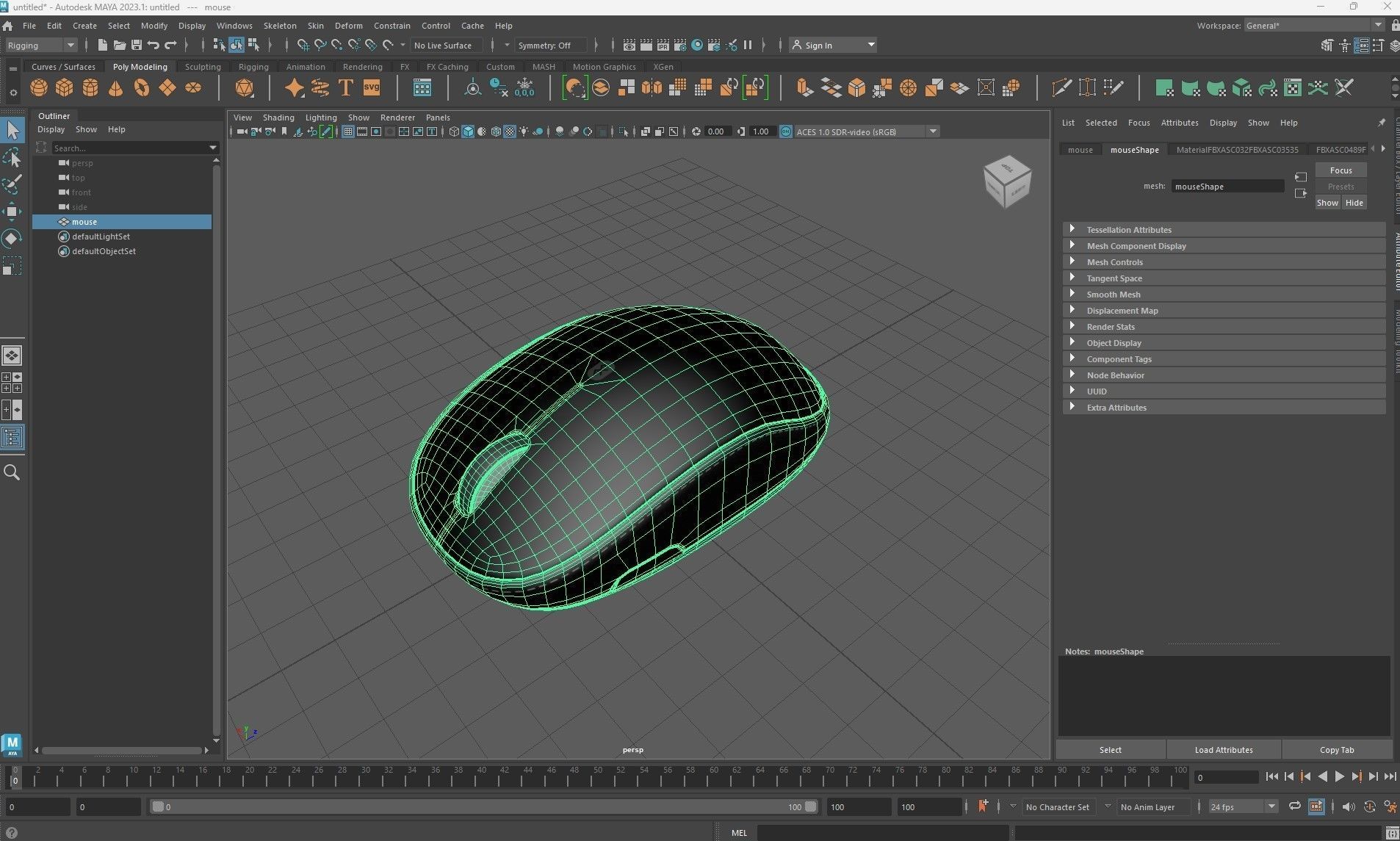
Task: Select the mouse tab in Attribute Editor
Action: click(1080, 150)
